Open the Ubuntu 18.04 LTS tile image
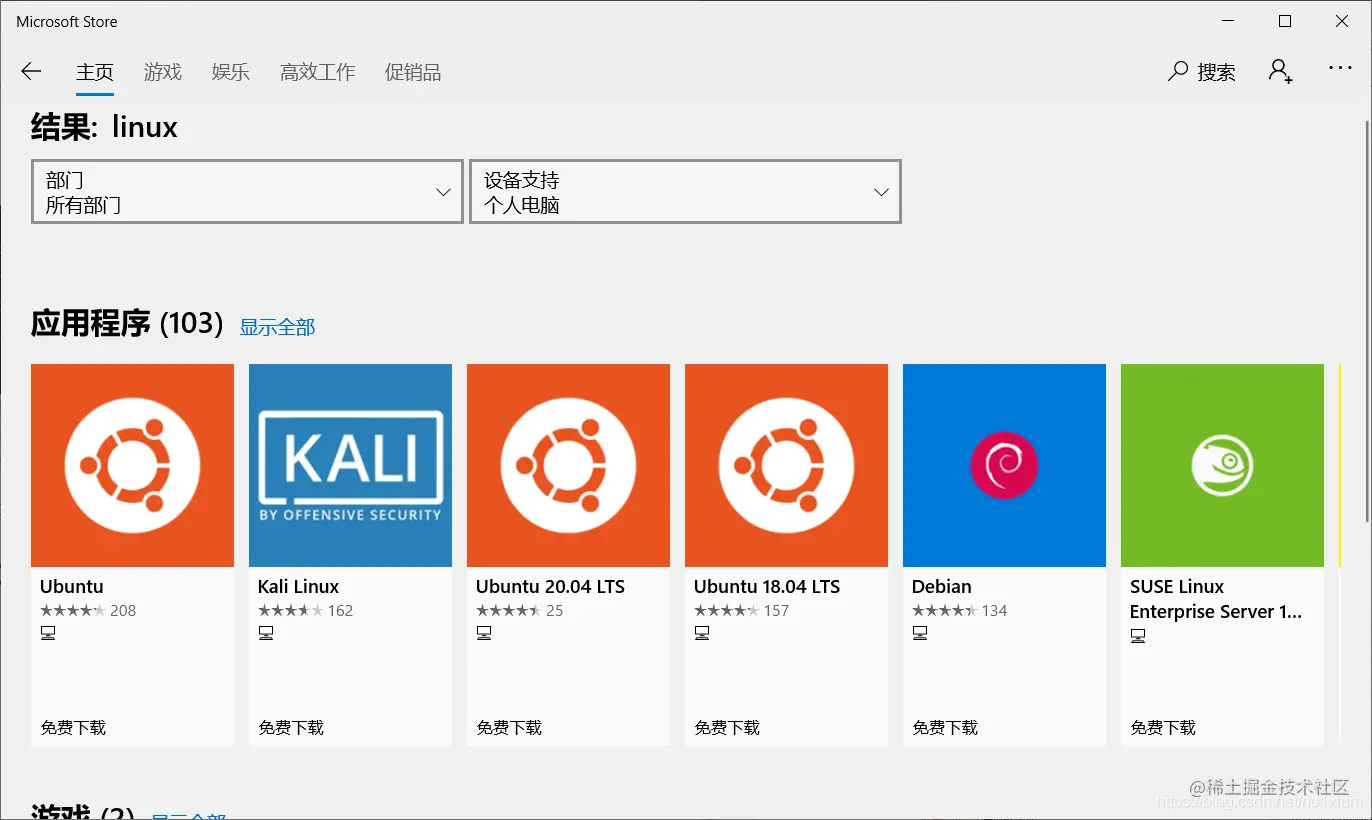Screen dimensions: 1372x820 (x=786, y=465)
